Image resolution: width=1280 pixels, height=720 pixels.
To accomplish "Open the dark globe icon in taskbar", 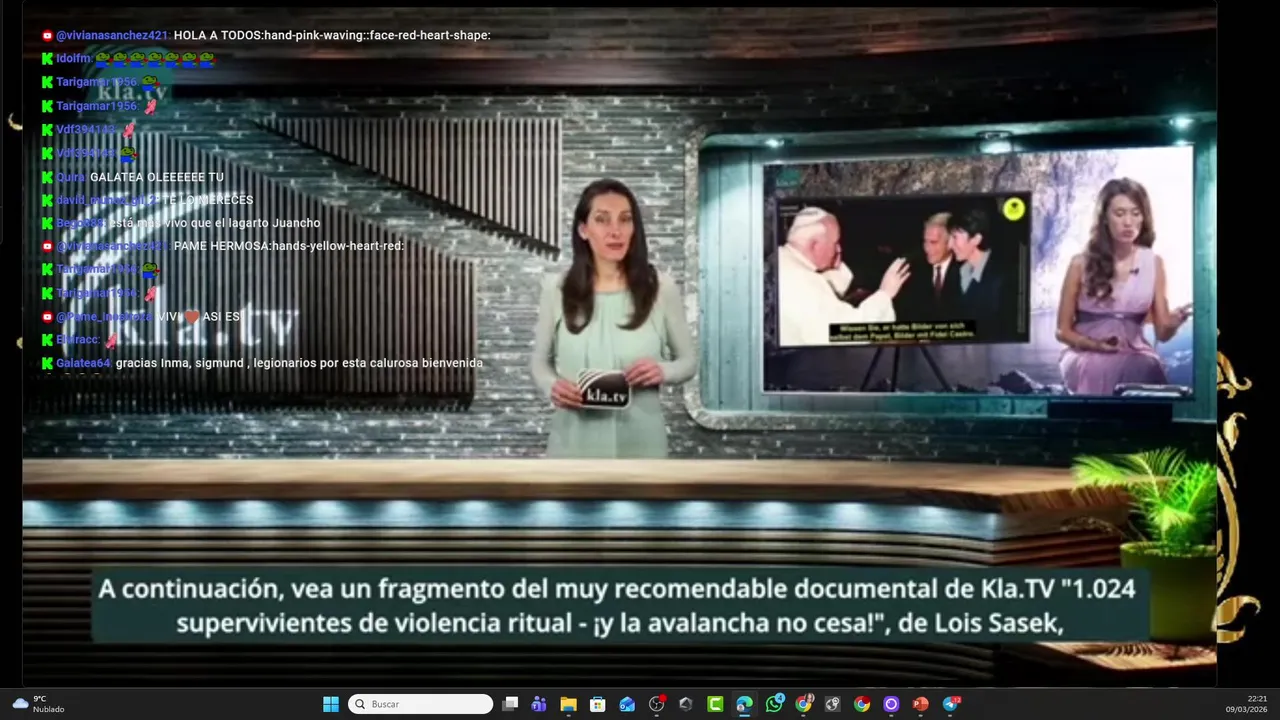I will pyautogui.click(x=832, y=704).
